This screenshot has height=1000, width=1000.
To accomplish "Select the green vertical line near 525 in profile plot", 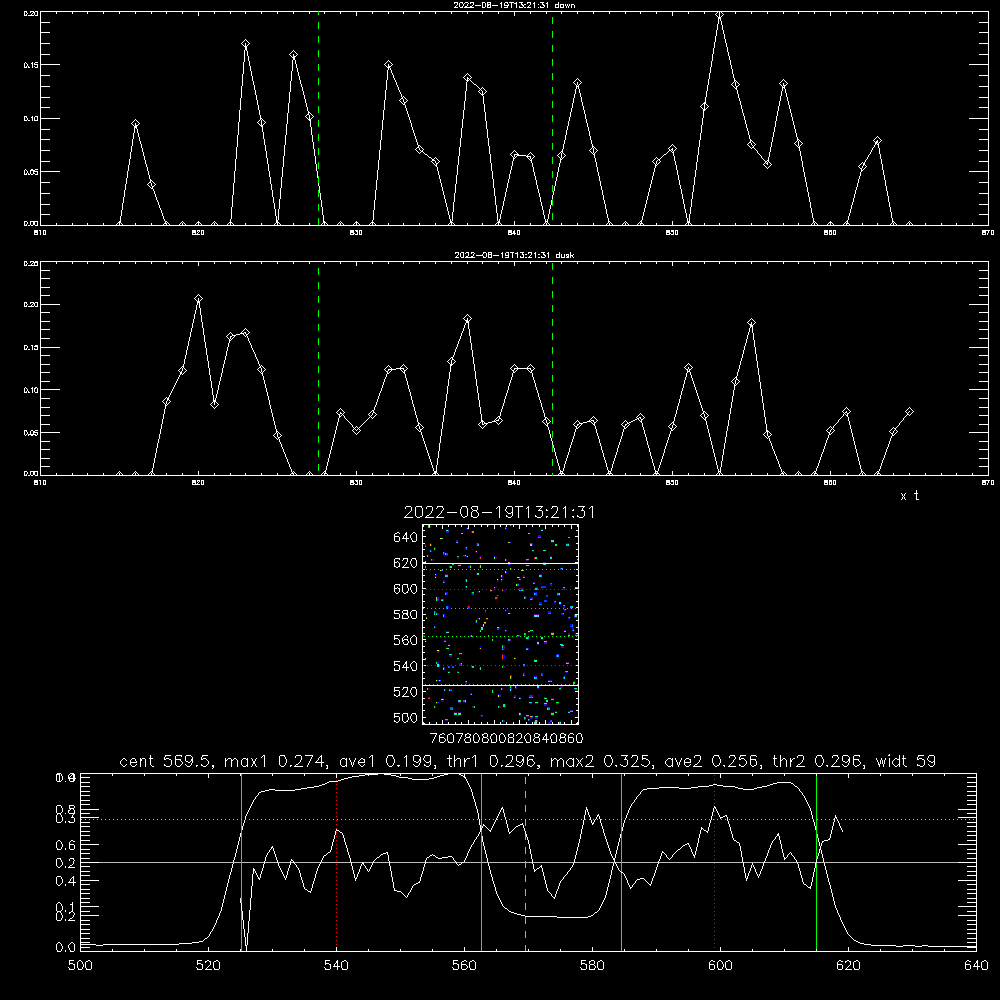I will [241, 862].
